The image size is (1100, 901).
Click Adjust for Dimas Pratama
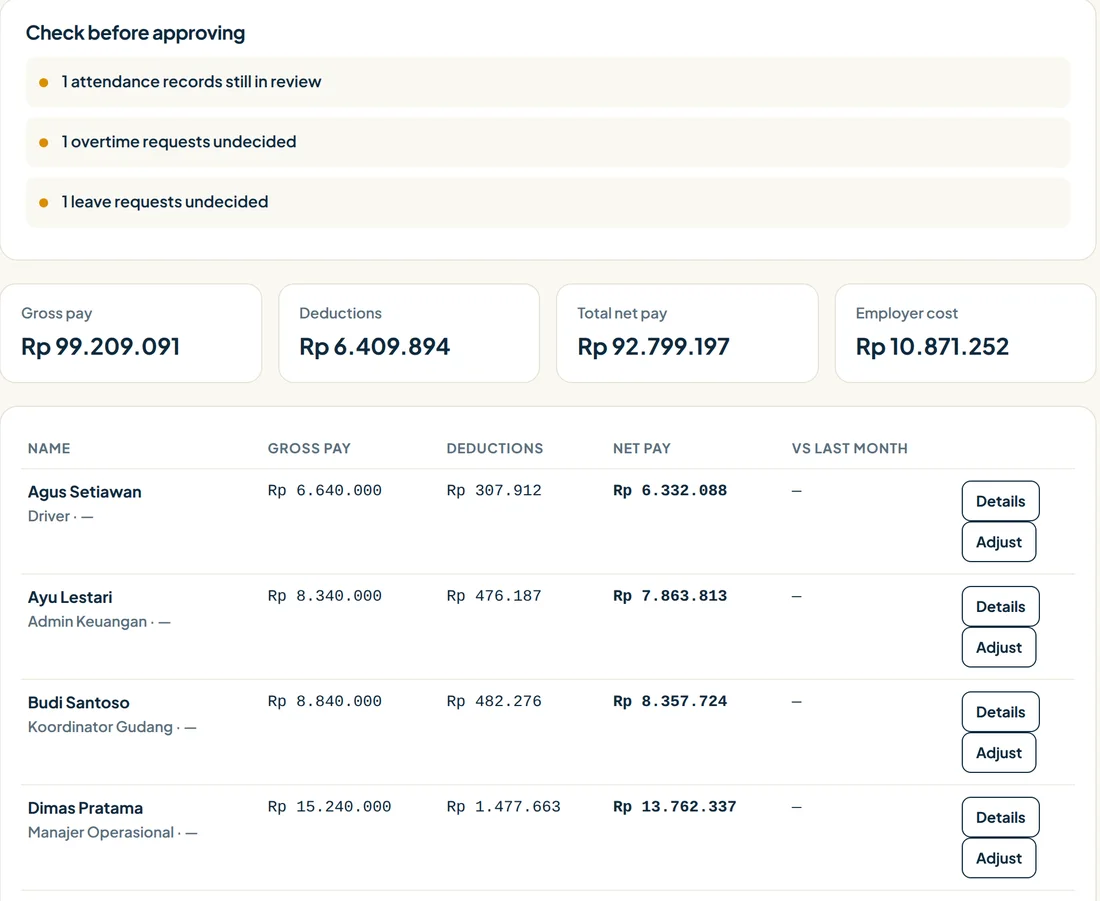click(999, 857)
